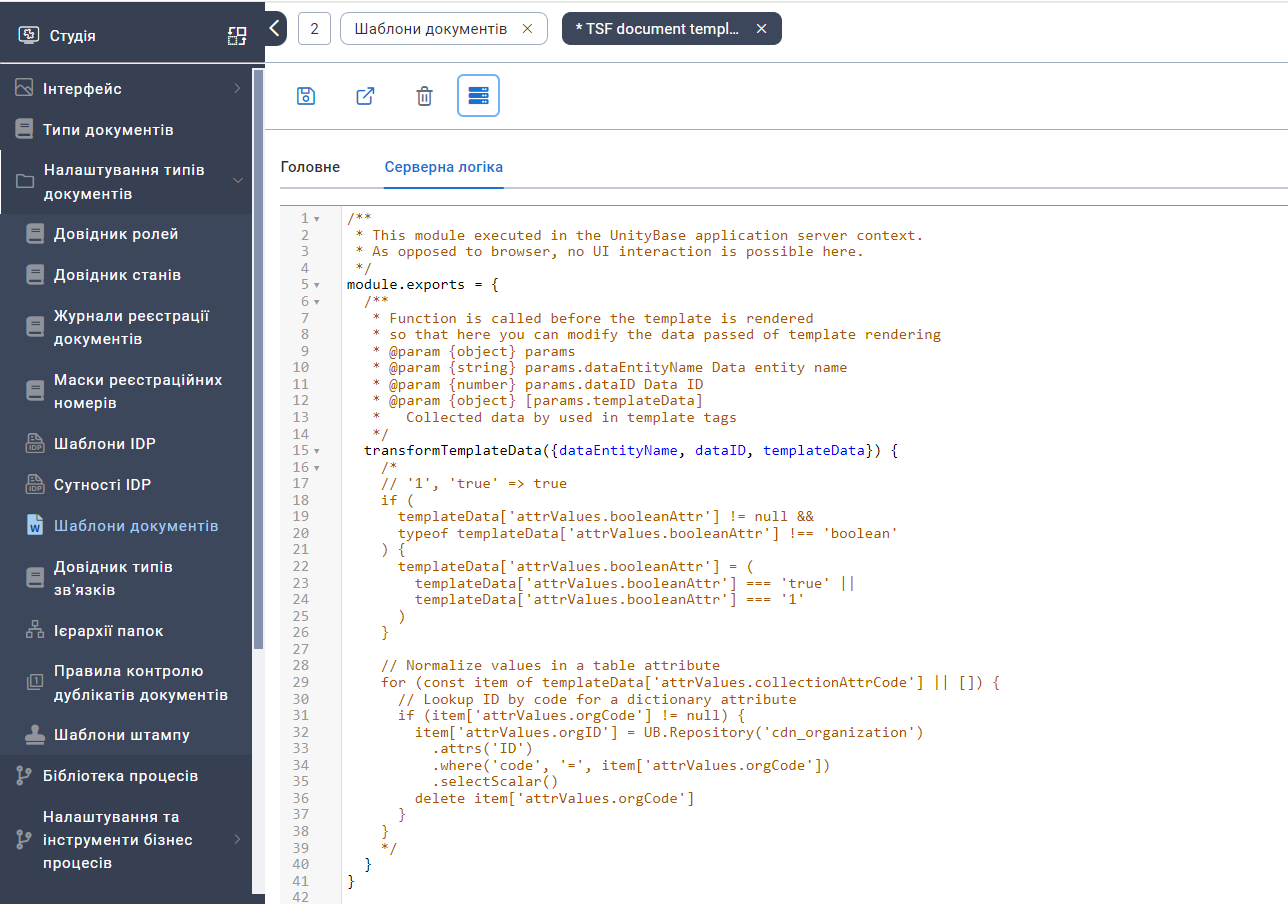Viewport: 1288px width, 904px height.
Task: Close the Шаблони документів tab
Action: point(527,29)
